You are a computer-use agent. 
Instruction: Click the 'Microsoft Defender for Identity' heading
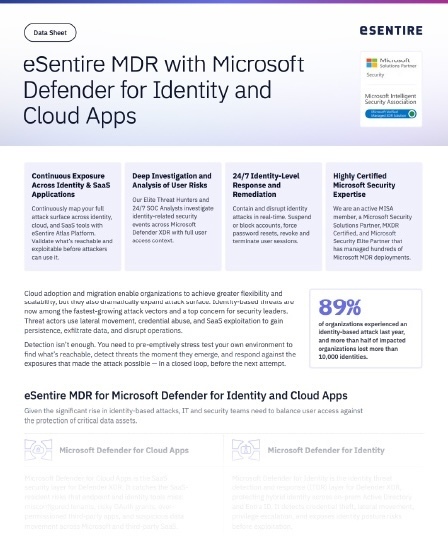pyautogui.click(x=326, y=450)
